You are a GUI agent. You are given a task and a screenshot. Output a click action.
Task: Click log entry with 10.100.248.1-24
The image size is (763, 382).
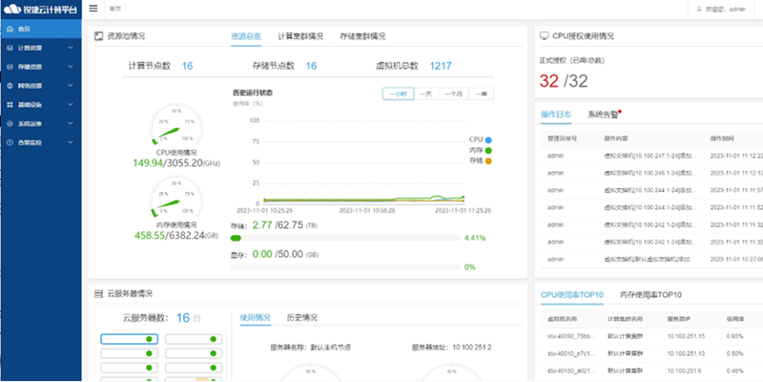[652, 173]
